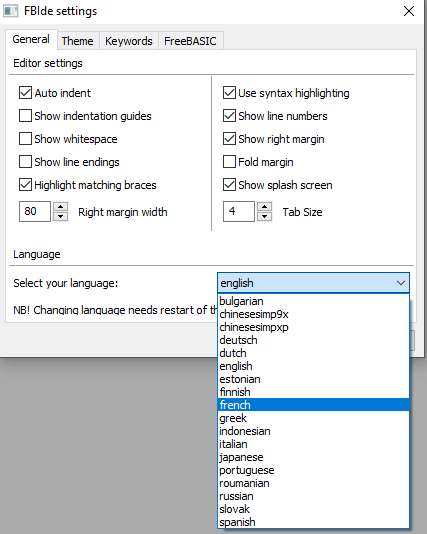Choose chinesesimpxp language option
The width and height of the screenshot is (427, 534).
point(313,327)
